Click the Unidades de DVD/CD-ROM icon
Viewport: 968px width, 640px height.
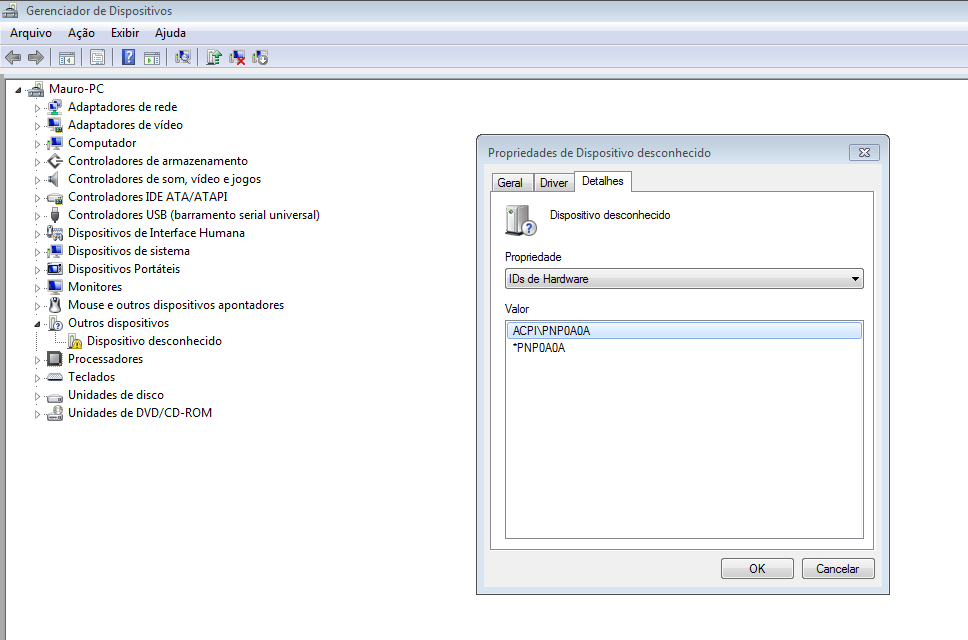(55, 413)
